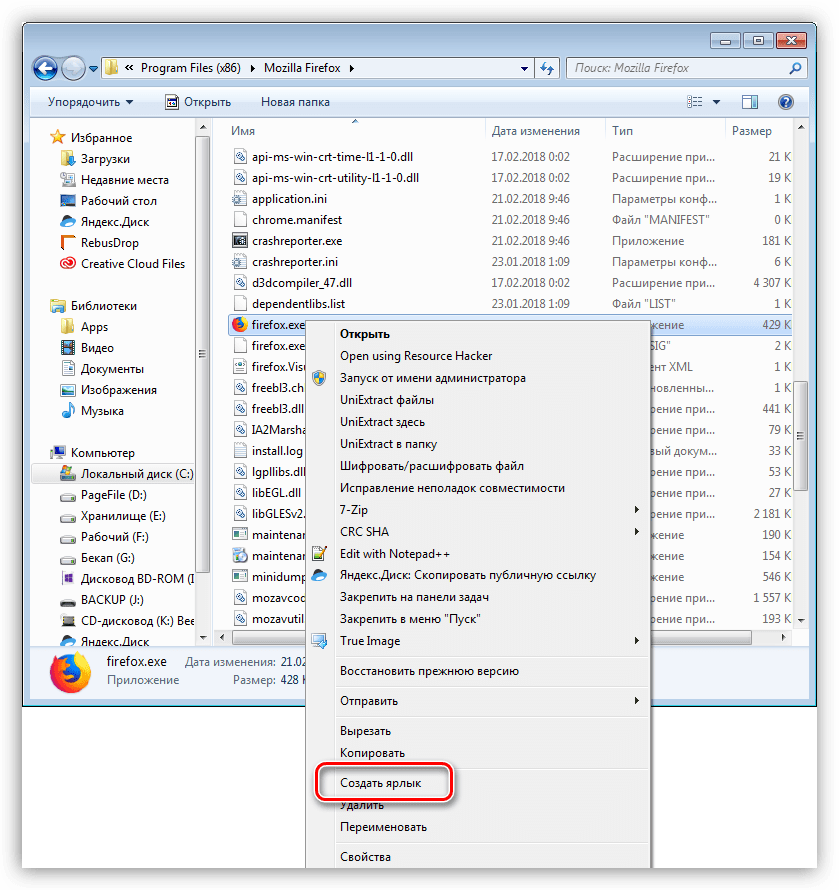Screen dimensions: 839x890
Task: Click the Новая папка button
Action: 295,102
